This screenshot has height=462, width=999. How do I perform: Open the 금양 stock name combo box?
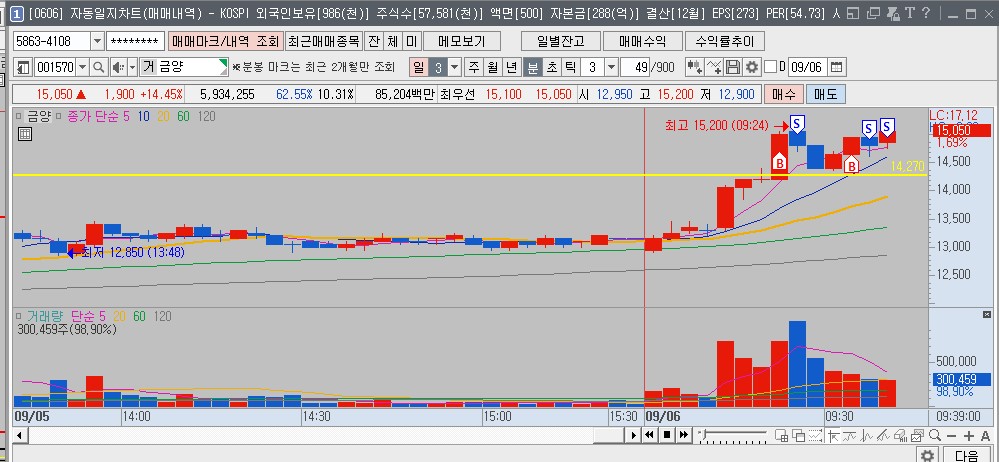184,67
